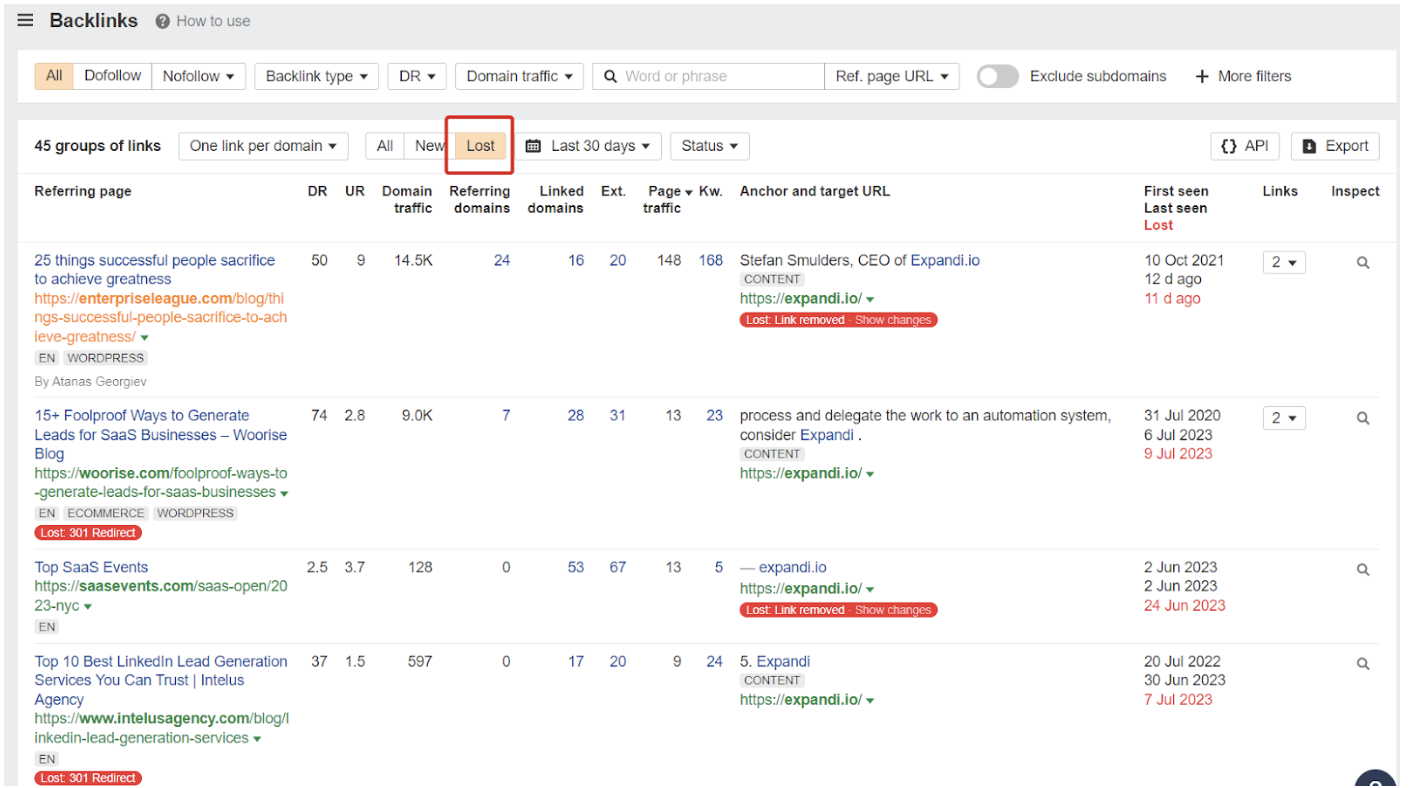Open the Nofollow dropdown
Image resolution: width=1414 pixels, height=788 pixels.
point(198,76)
